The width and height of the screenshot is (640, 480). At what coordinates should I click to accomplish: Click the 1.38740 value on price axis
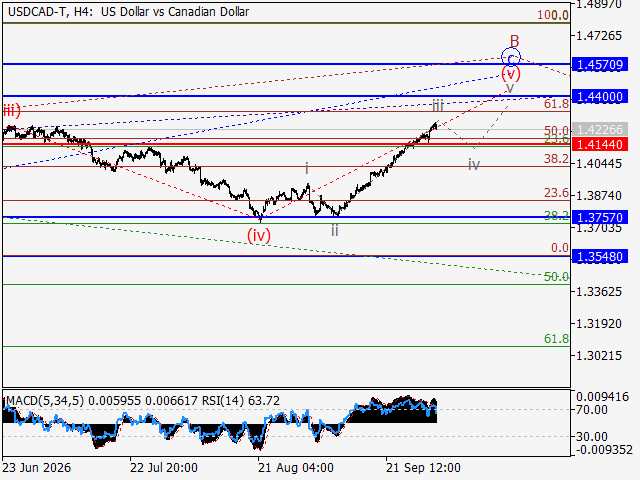[x=599, y=196]
